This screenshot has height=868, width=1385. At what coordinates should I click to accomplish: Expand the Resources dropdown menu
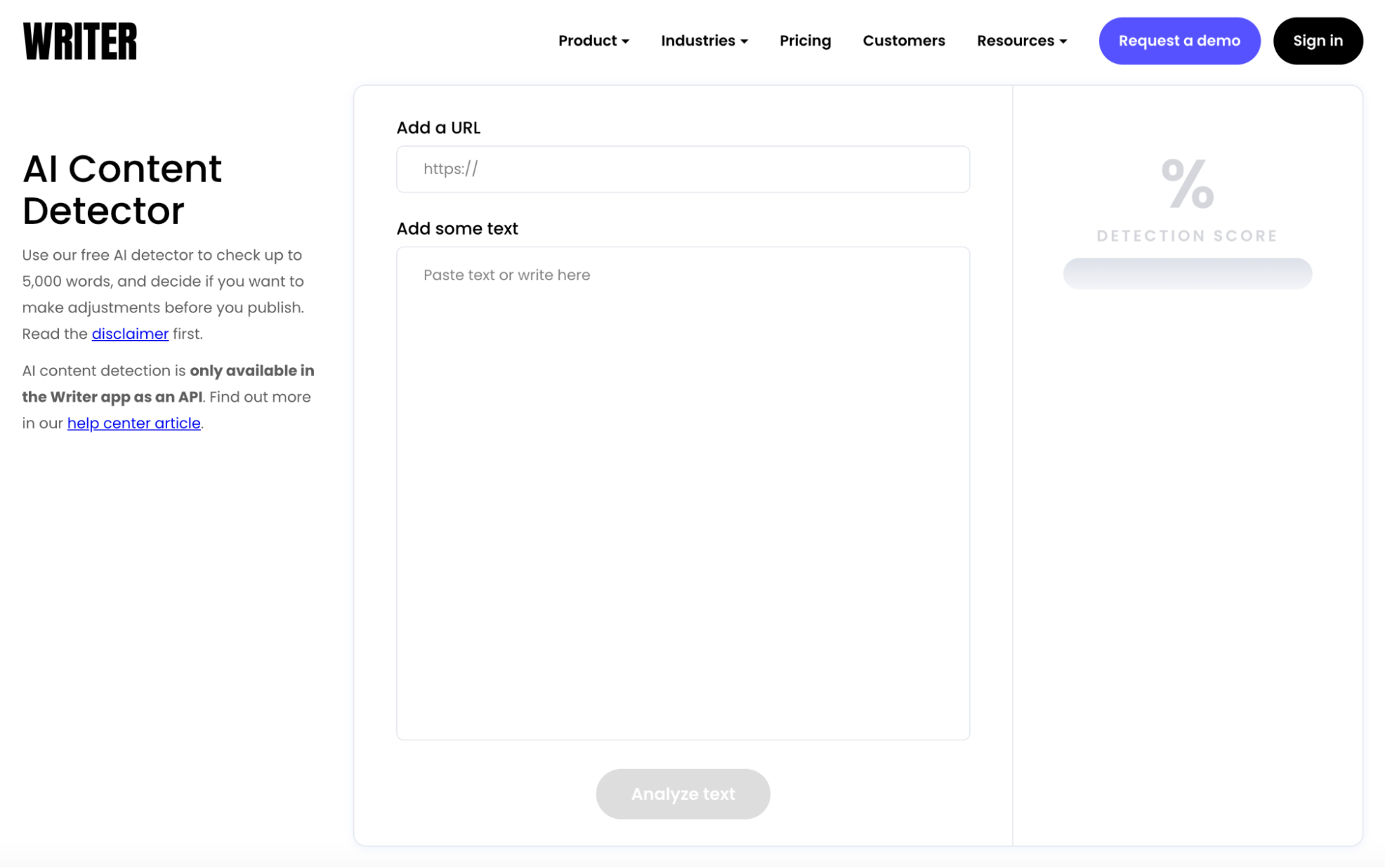point(1015,41)
